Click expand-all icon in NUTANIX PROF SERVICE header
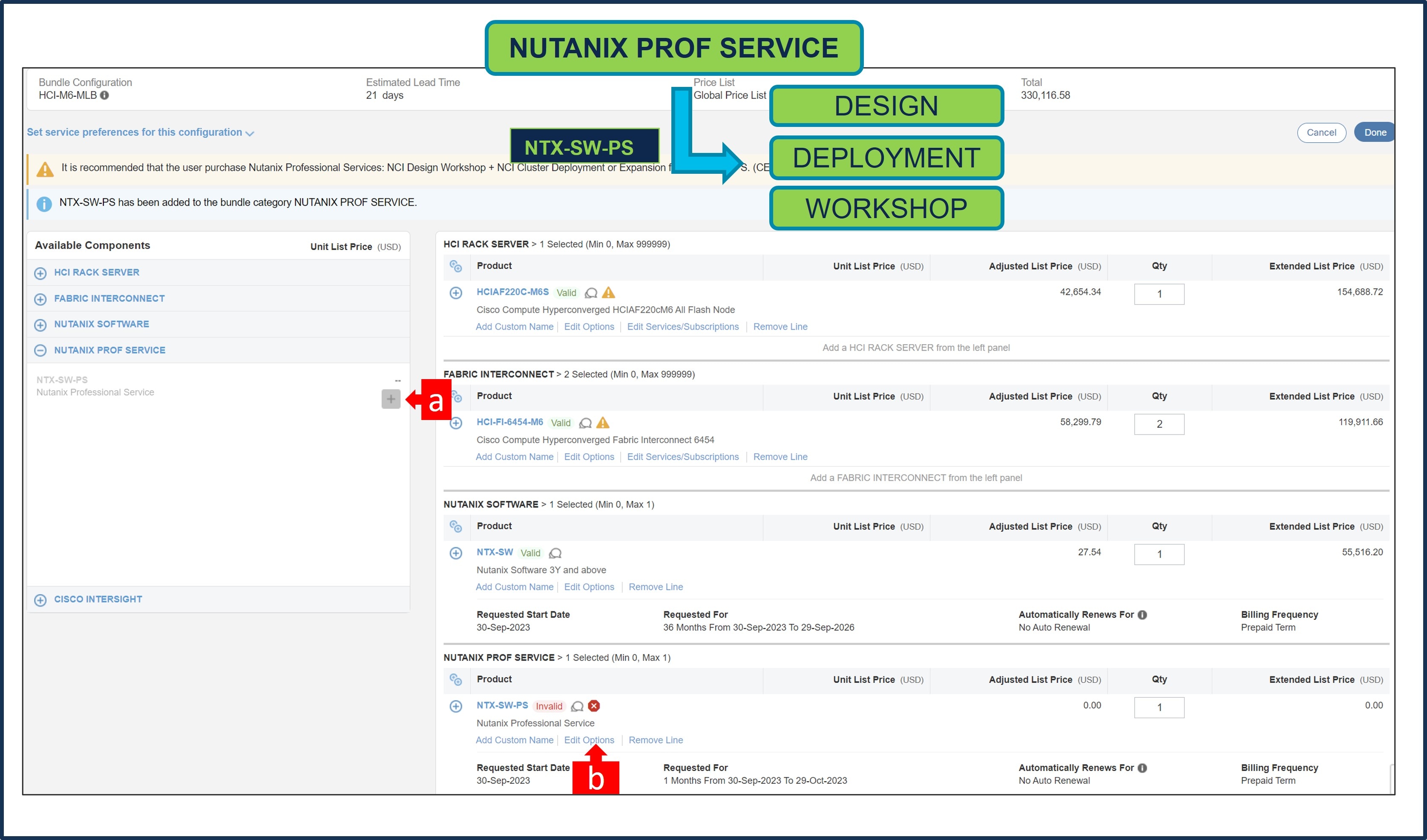This screenshot has height=840, width=1427. point(456,680)
